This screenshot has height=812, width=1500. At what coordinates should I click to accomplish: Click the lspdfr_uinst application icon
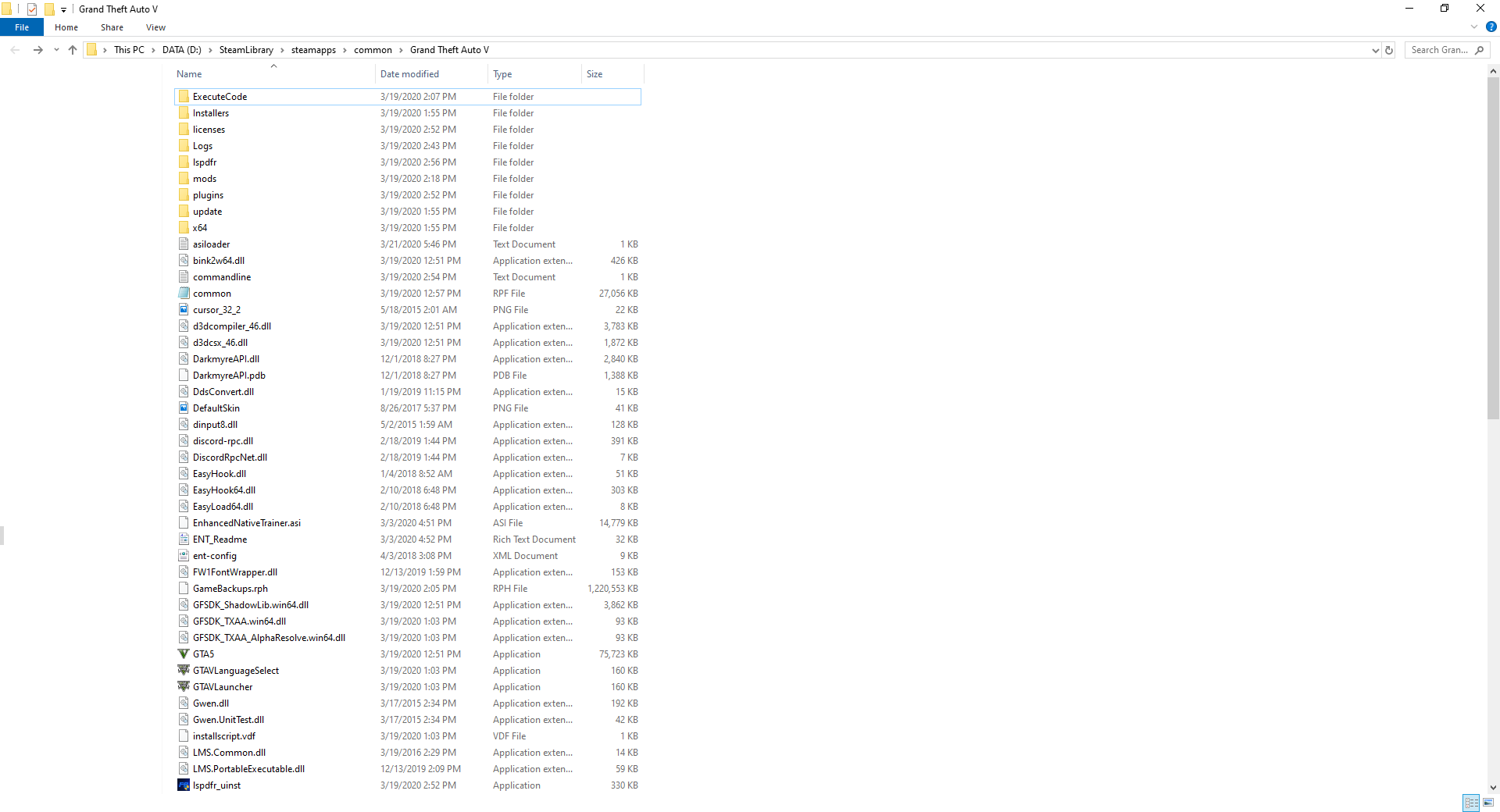pos(184,785)
